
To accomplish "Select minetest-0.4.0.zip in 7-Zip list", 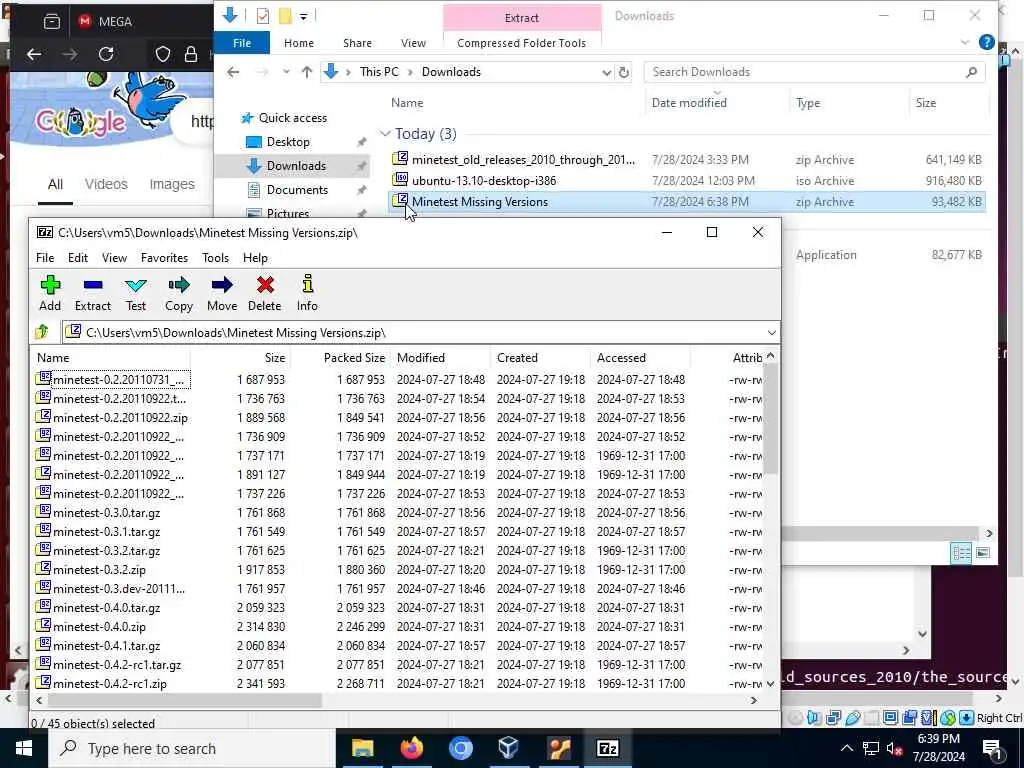I will [99, 627].
